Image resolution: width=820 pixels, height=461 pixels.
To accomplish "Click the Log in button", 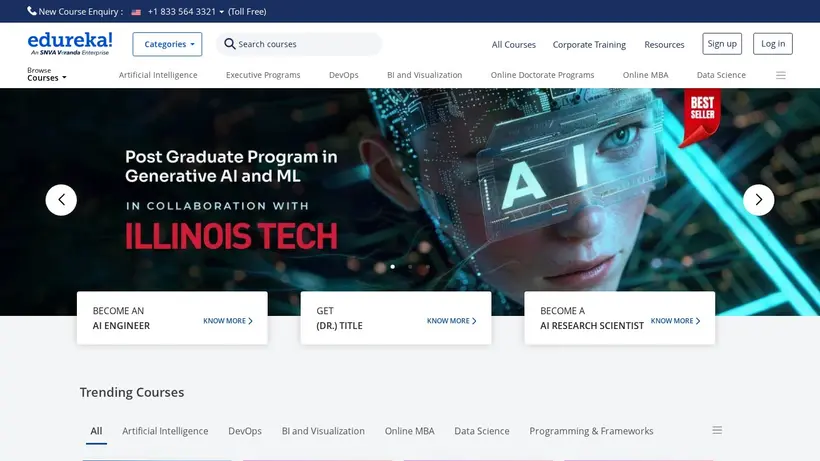I will [x=773, y=44].
